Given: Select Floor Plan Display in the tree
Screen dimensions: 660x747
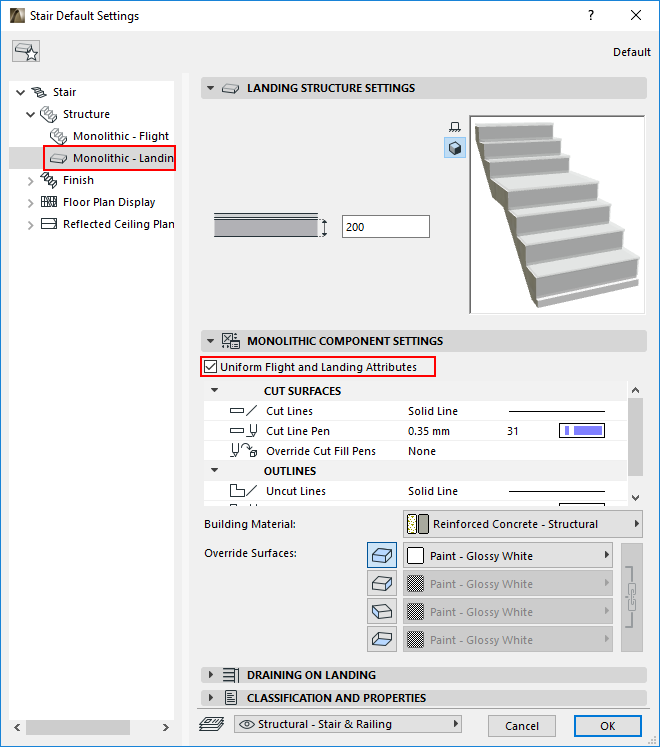Looking at the screenshot, I should [x=109, y=202].
